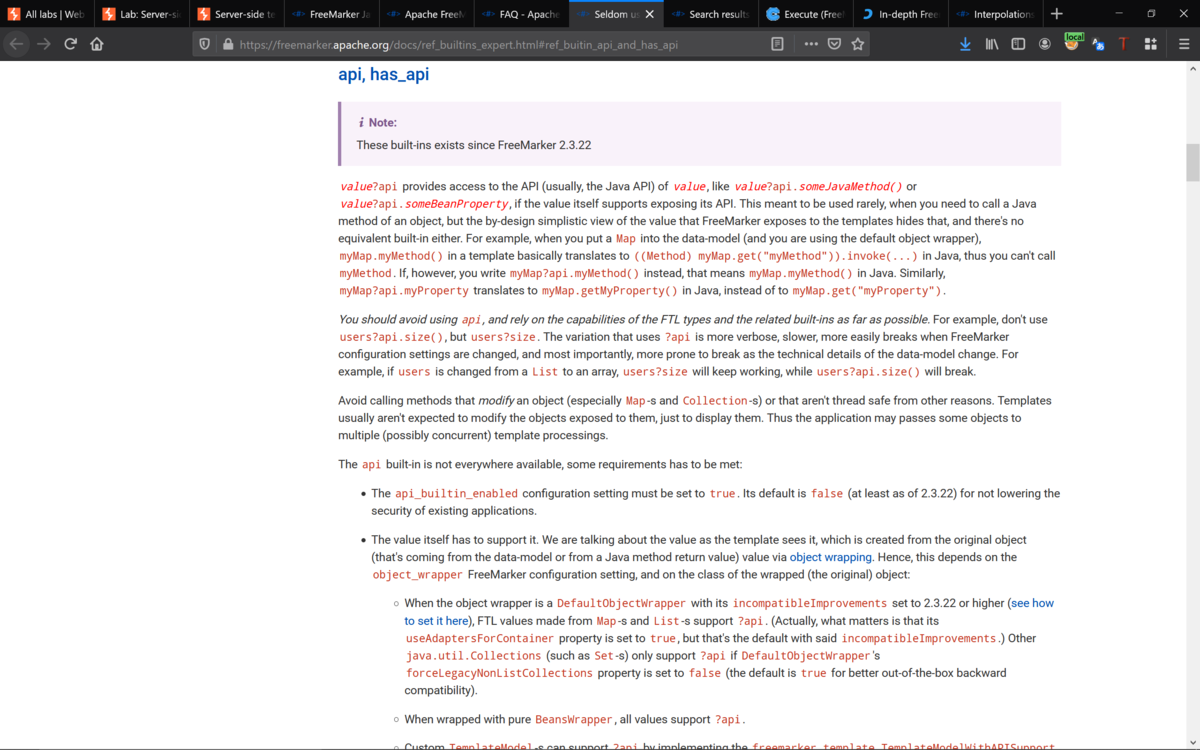The height and width of the screenshot is (750, 1200).
Task: Open tracking protection shield icon
Action: (x=205, y=44)
